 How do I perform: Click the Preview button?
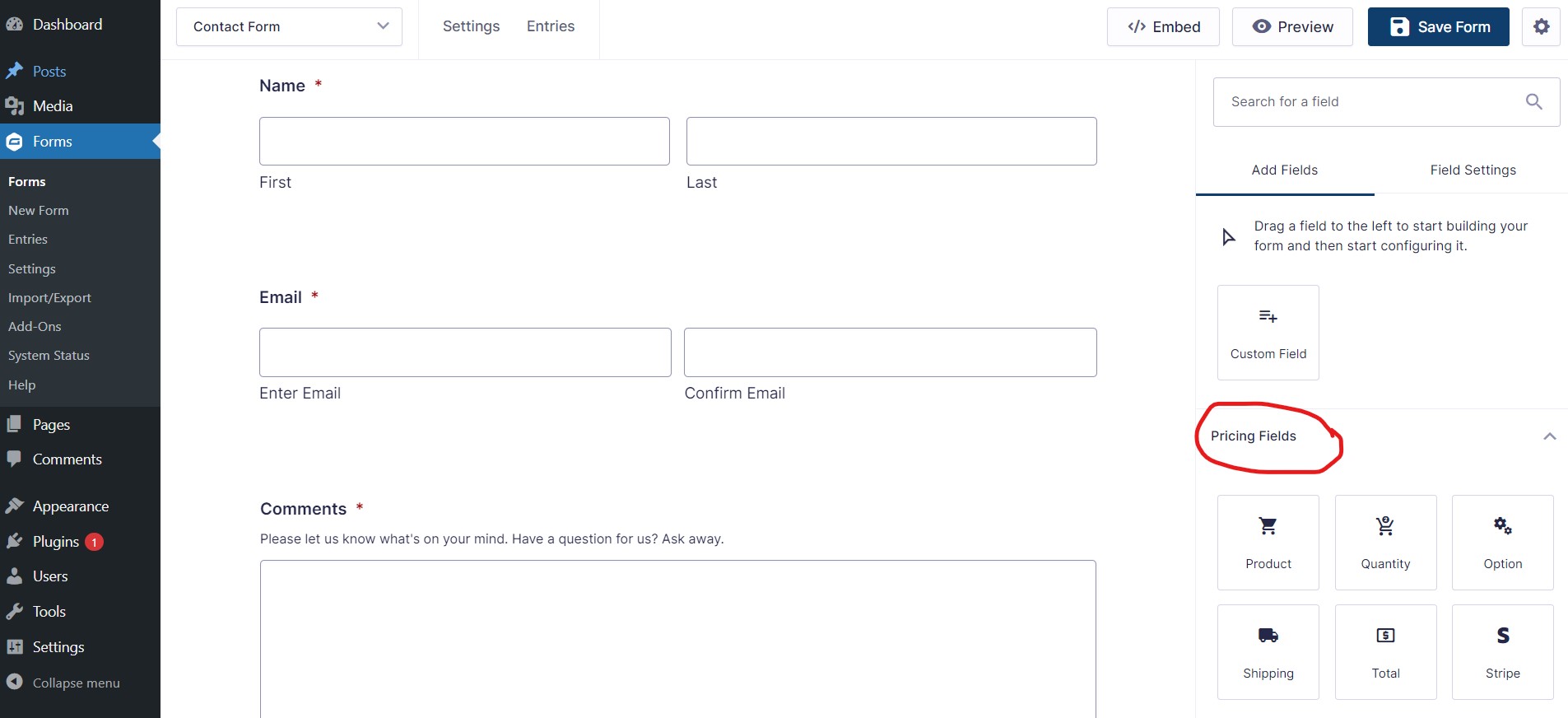pyautogui.click(x=1292, y=26)
